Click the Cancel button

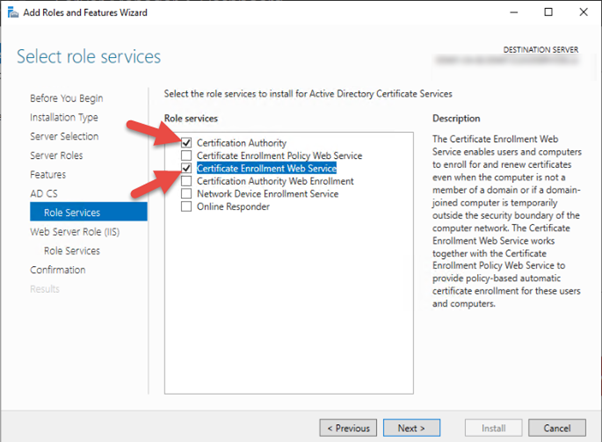point(557,428)
